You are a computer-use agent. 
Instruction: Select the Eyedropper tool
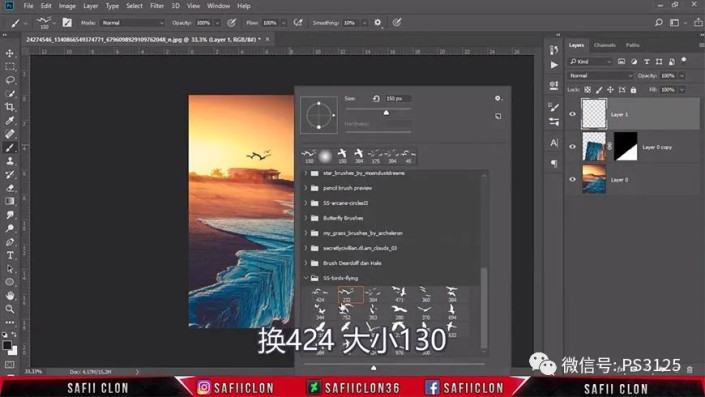click(9, 120)
